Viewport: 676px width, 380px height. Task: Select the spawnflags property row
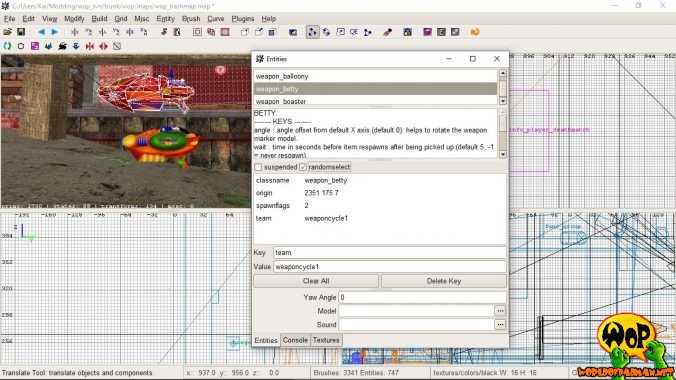click(x=379, y=206)
